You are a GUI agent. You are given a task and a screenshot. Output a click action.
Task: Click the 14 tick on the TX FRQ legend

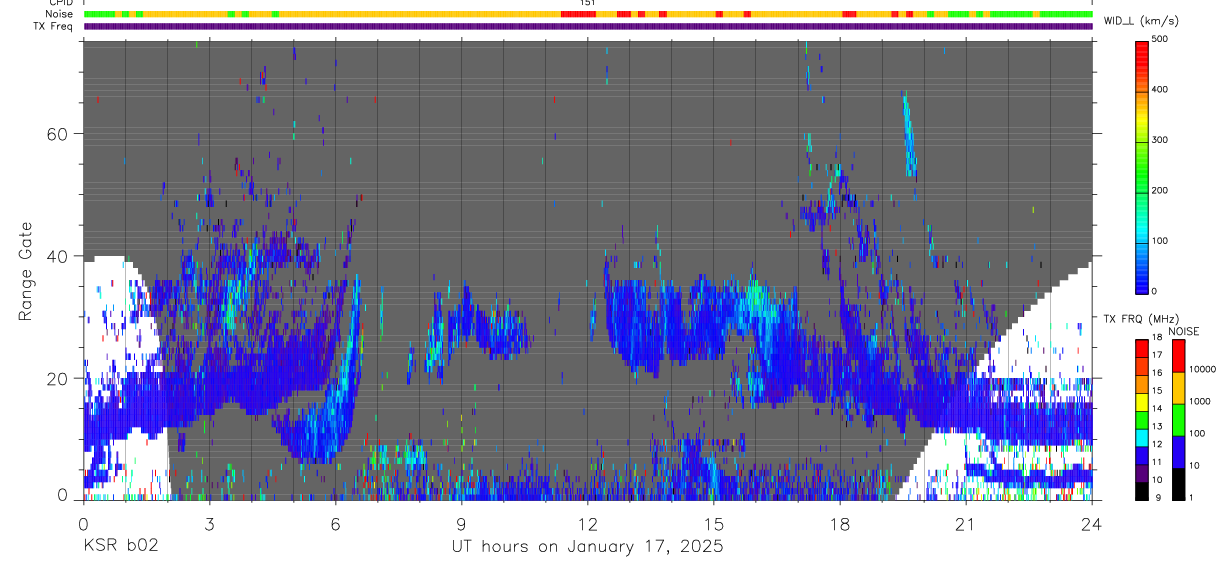tap(1158, 408)
